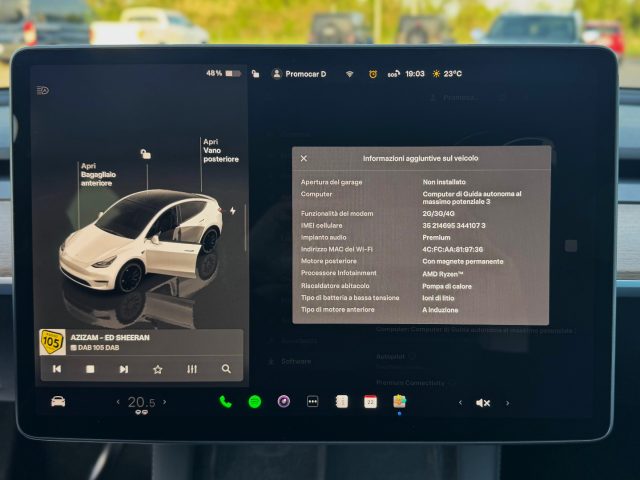
Task: Tap the AZIZAM - ED SHEERAN track title
Action: click(x=110, y=338)
